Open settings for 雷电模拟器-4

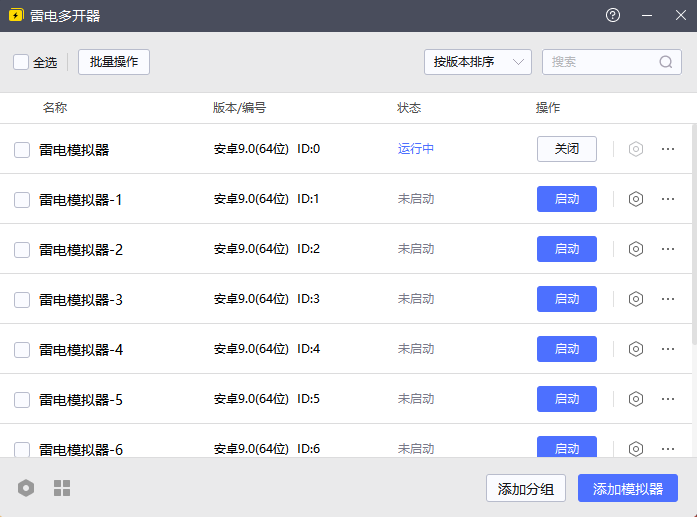pos(635,349)
